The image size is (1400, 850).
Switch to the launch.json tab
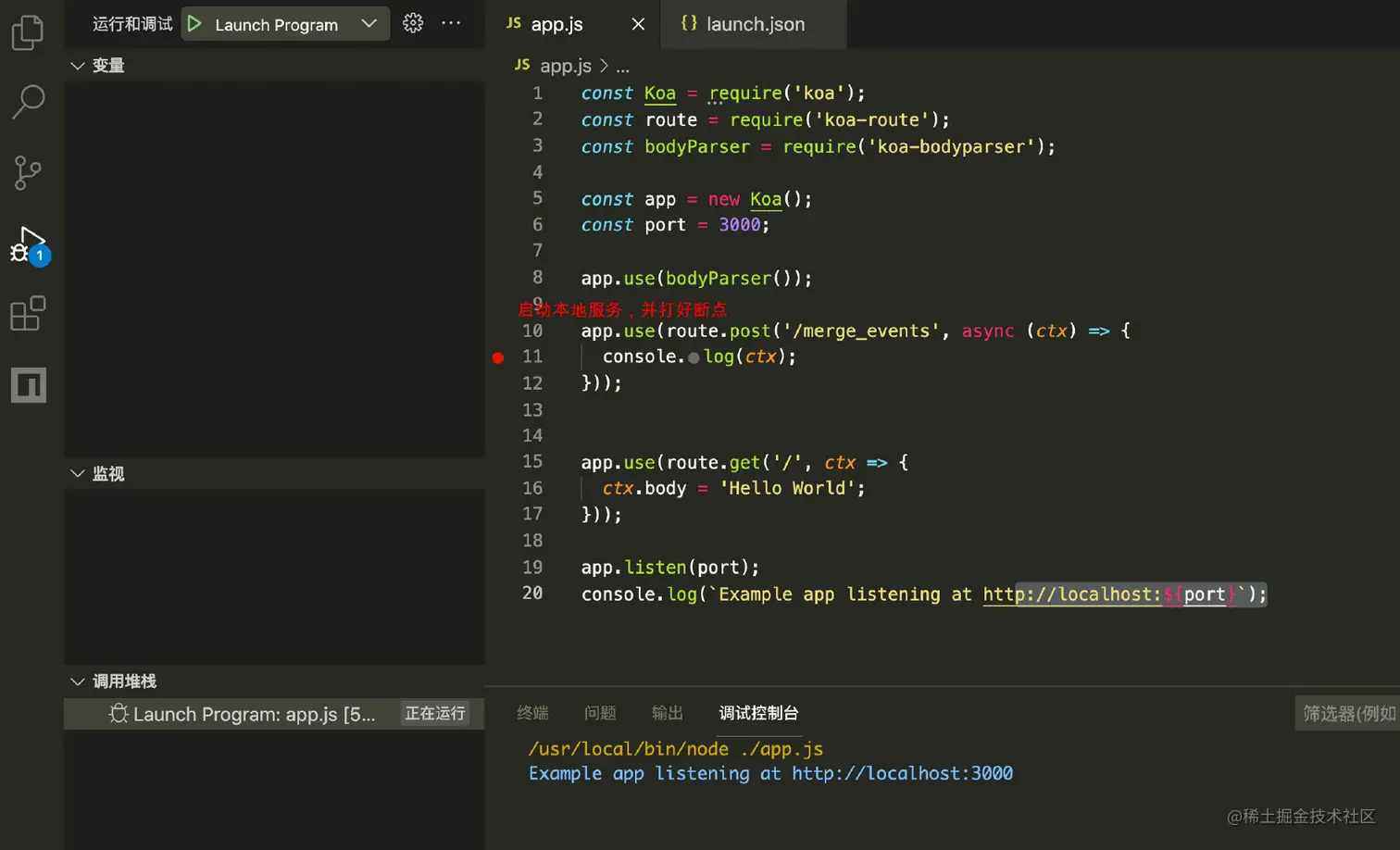755,24
